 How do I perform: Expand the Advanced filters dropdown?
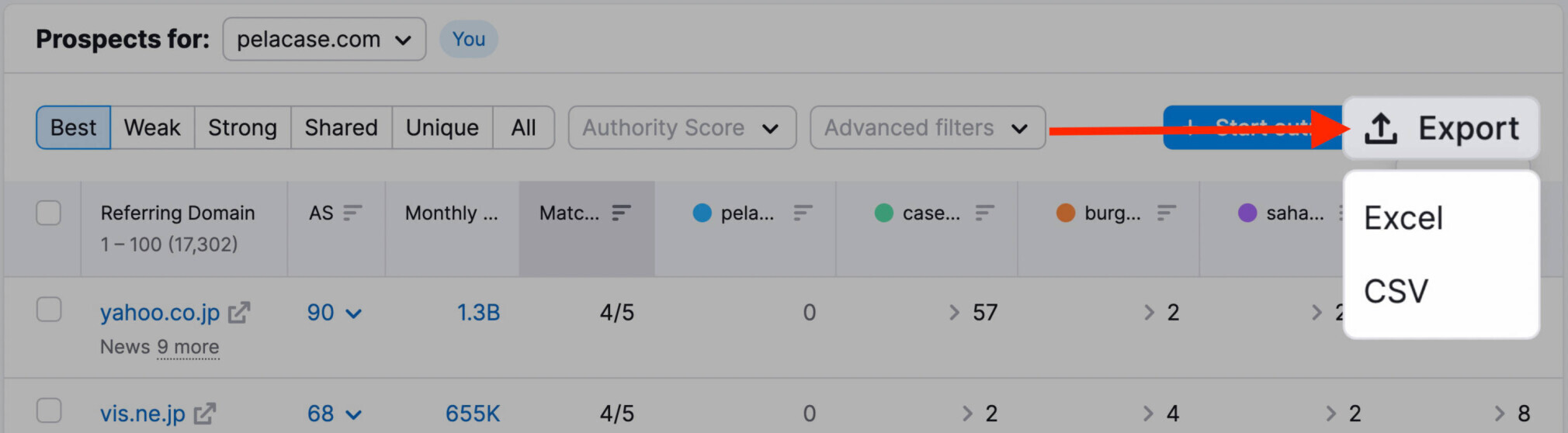tap(928, 128)
